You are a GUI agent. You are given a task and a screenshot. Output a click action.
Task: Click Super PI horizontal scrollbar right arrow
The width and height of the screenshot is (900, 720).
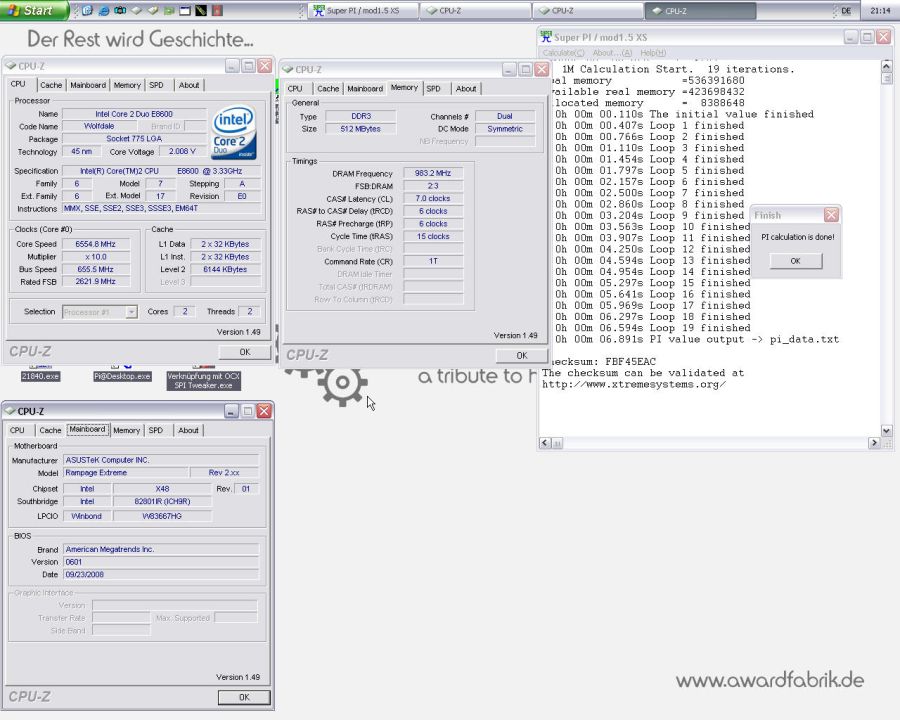tap(874, 443)
